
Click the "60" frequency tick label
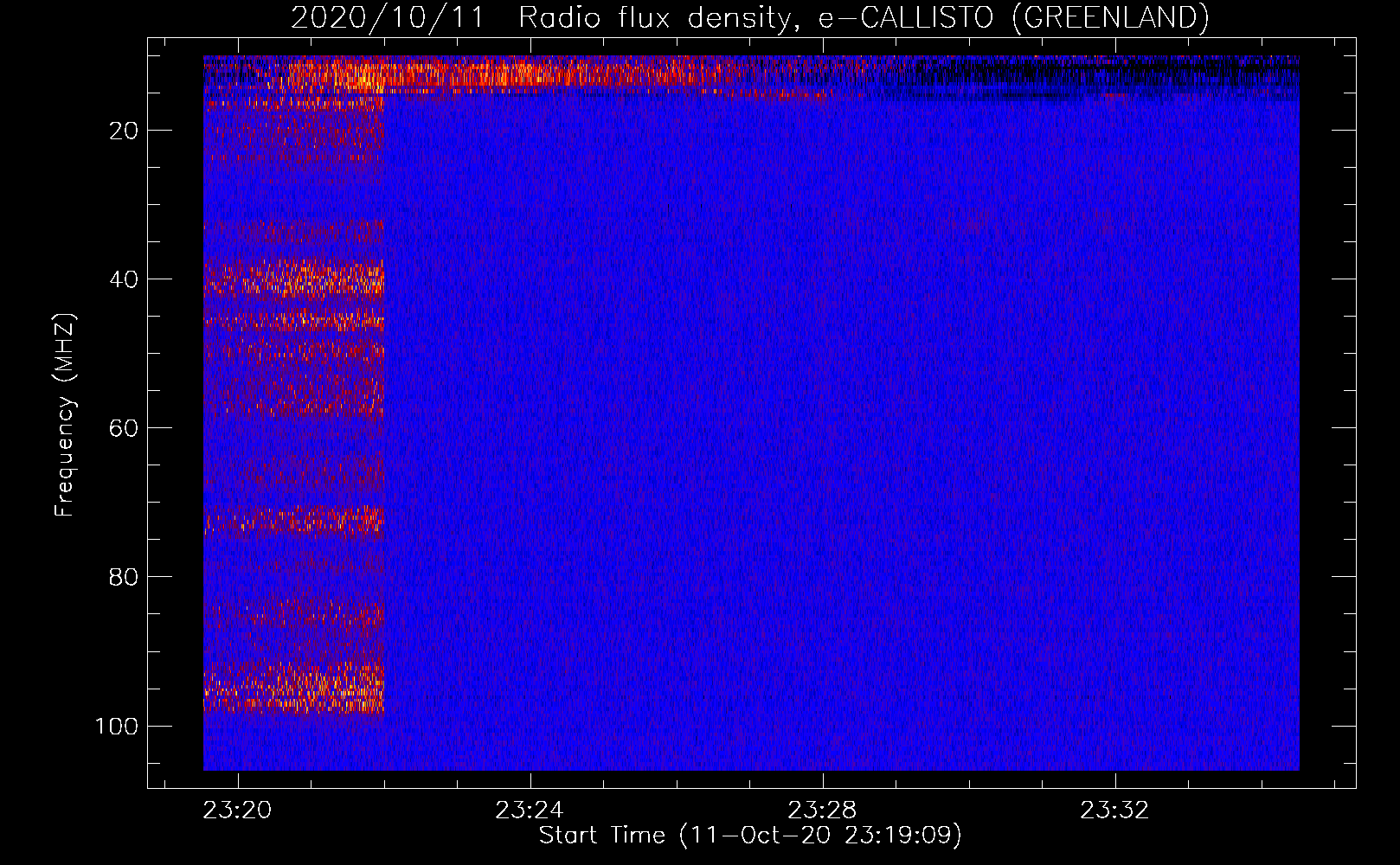coord(124,428)
